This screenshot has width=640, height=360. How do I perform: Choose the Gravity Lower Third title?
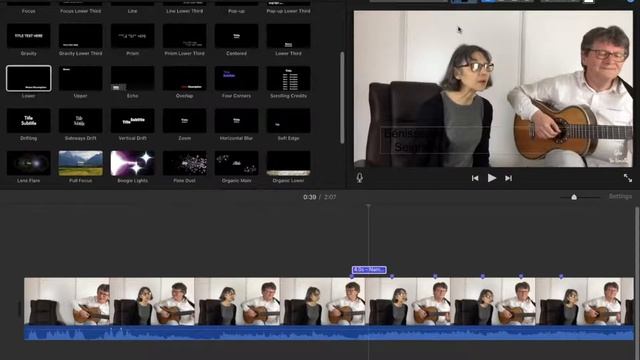tap(80, 36)
